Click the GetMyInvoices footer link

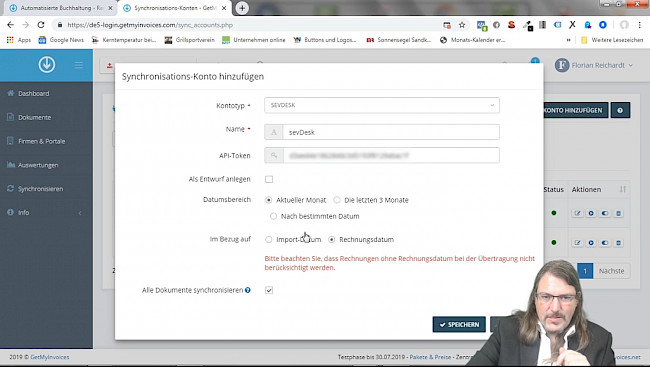(x=50, y=357)
